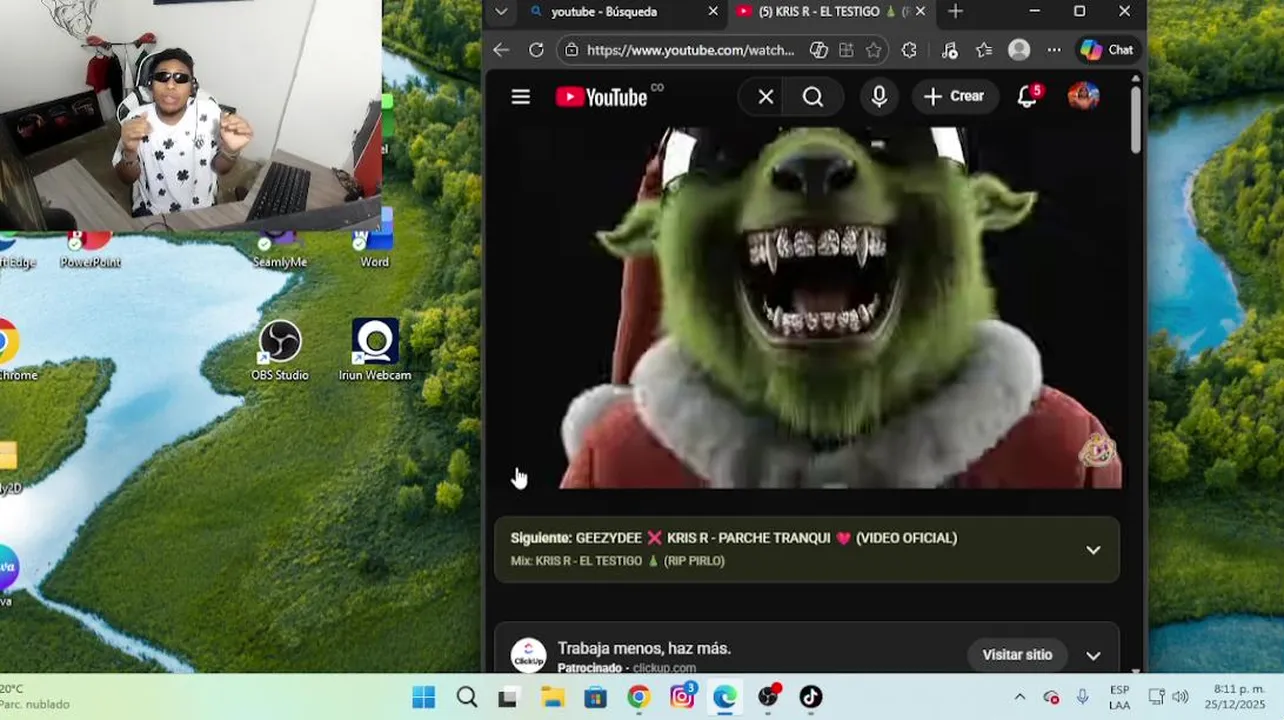Show hidden system tray icons chevron
The width and height of the screenshot is (1284, 720).
point(1019,697)
